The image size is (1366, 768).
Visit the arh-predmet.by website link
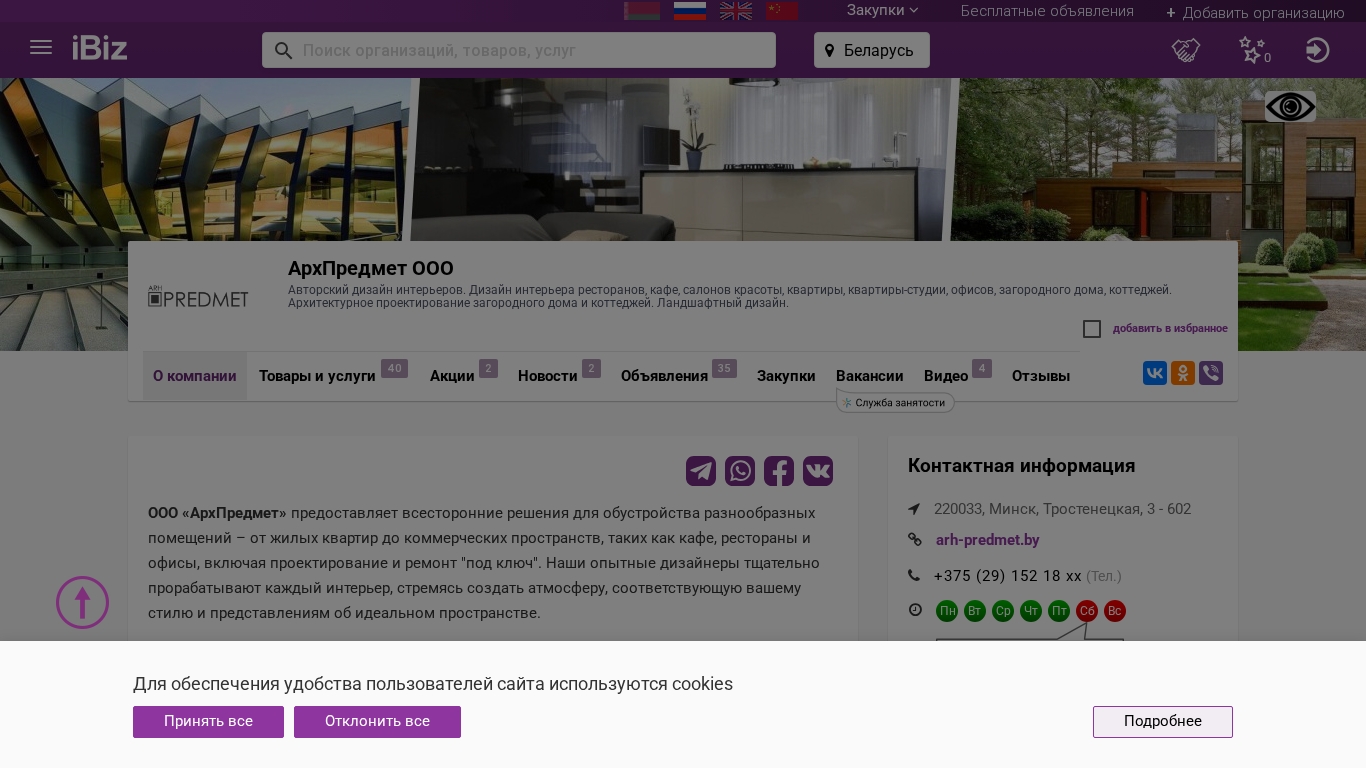988,540
